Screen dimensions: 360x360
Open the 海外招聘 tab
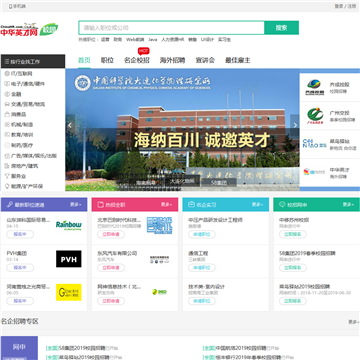(172, 60)
